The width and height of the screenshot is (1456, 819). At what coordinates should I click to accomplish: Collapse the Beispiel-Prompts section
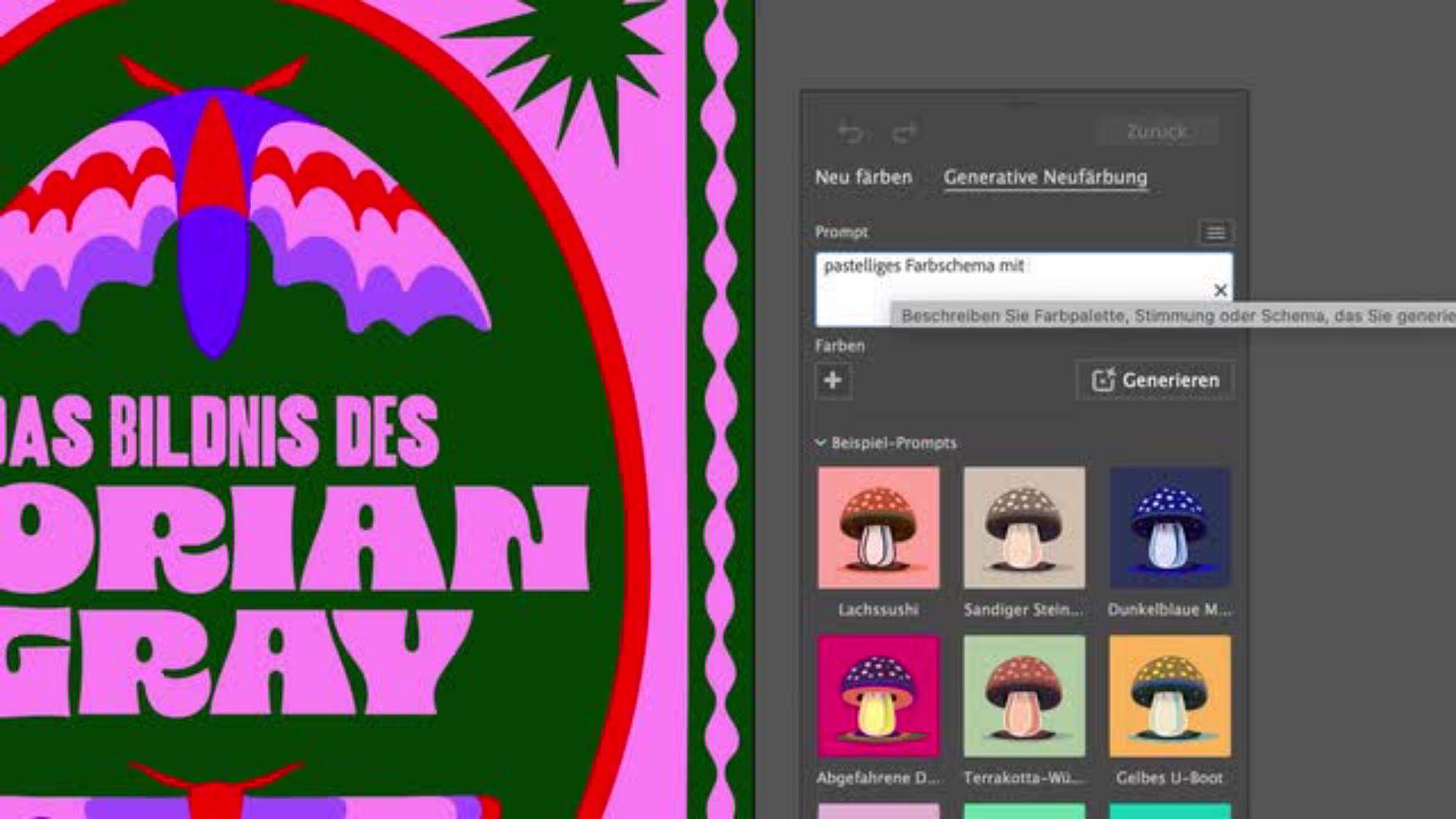coord(821,442)
